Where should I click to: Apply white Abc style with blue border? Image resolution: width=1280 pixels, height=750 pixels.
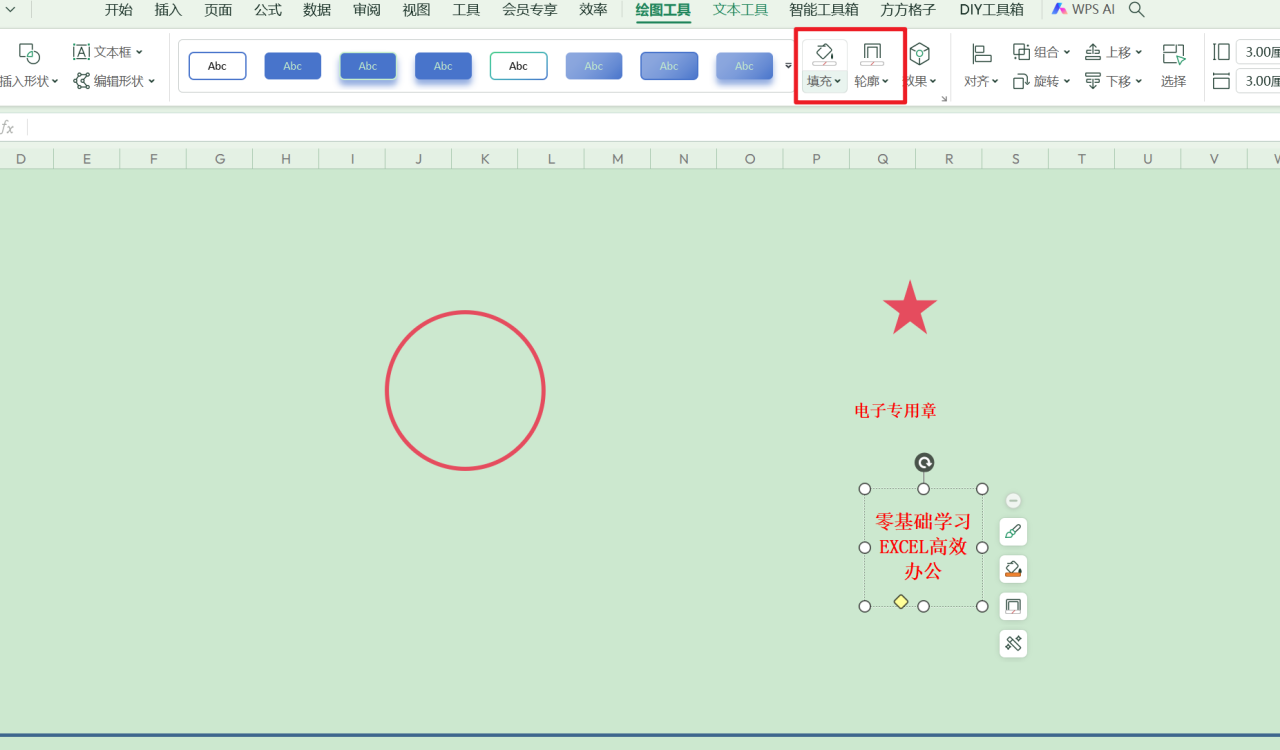217,66
